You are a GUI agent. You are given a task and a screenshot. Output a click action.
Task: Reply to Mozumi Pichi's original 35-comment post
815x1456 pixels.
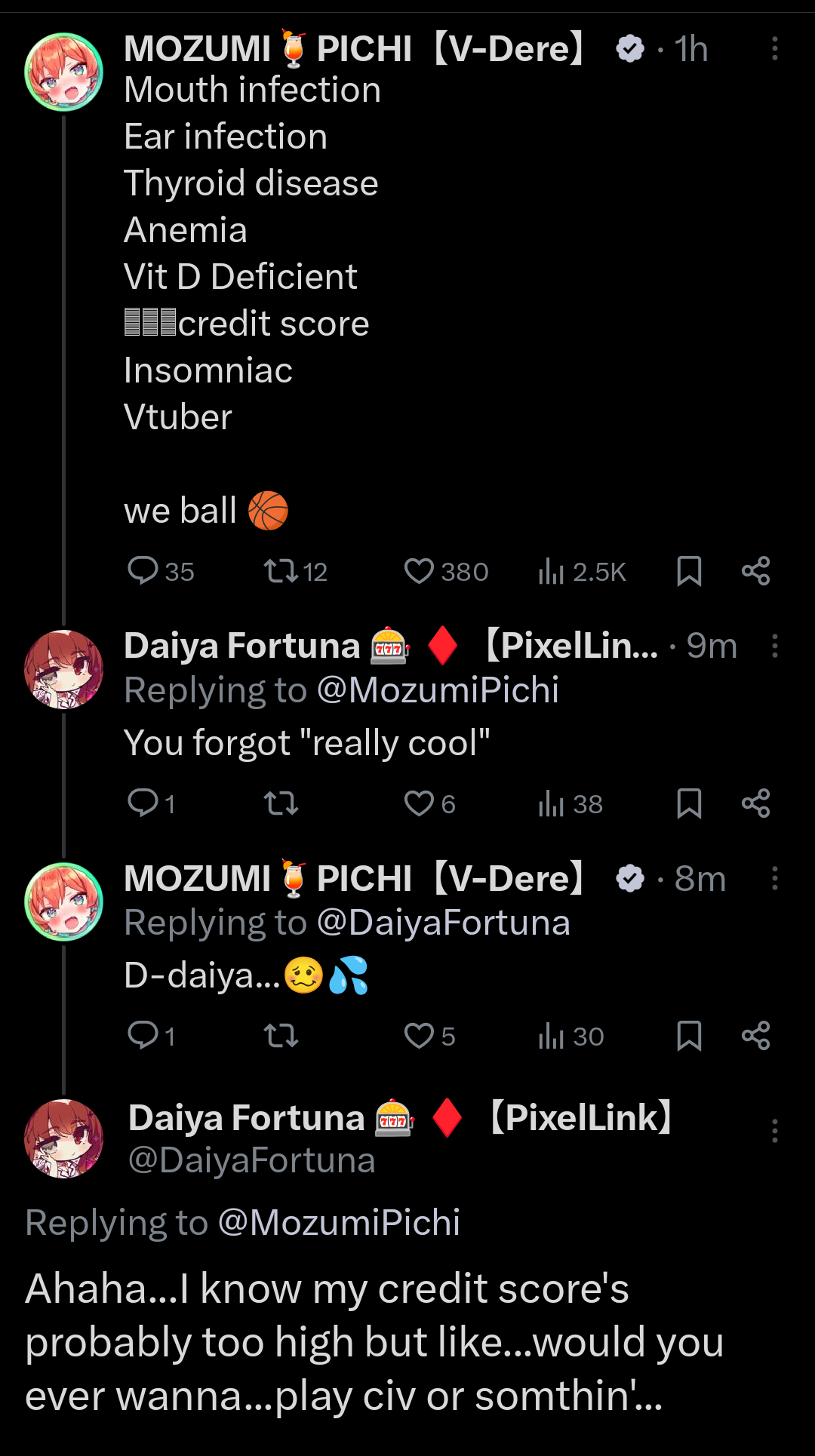click(143, 571)
